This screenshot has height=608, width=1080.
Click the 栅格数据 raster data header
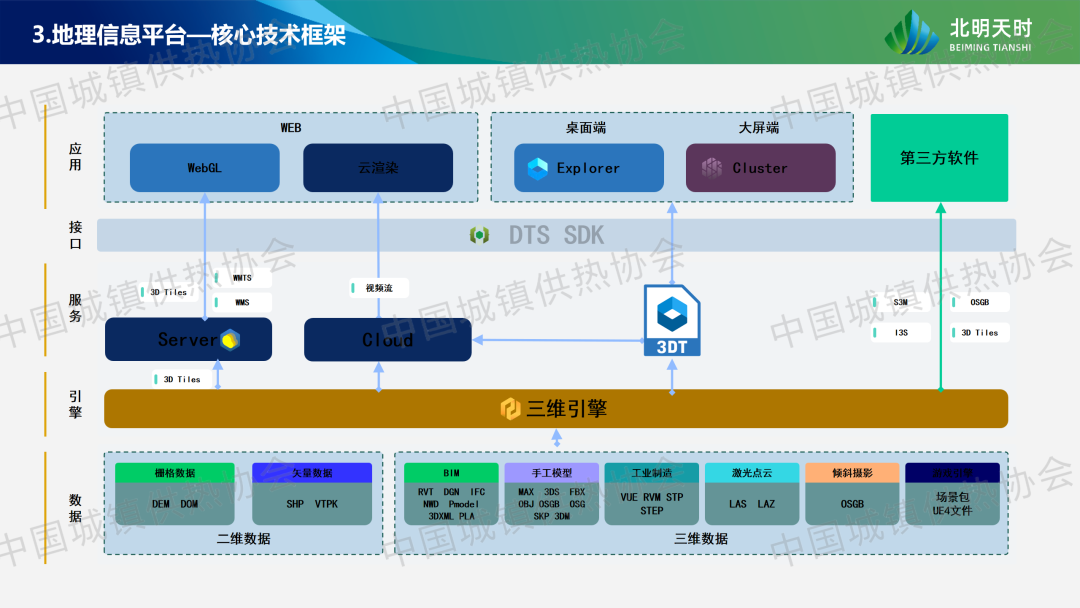pos(175,473)
